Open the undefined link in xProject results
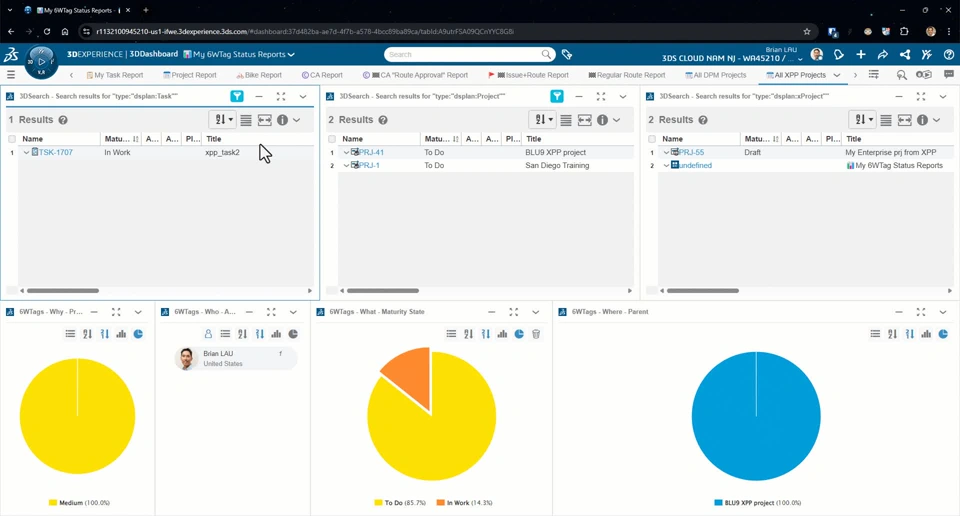This screenshot has height=516, width=960. tap(695, 165)
